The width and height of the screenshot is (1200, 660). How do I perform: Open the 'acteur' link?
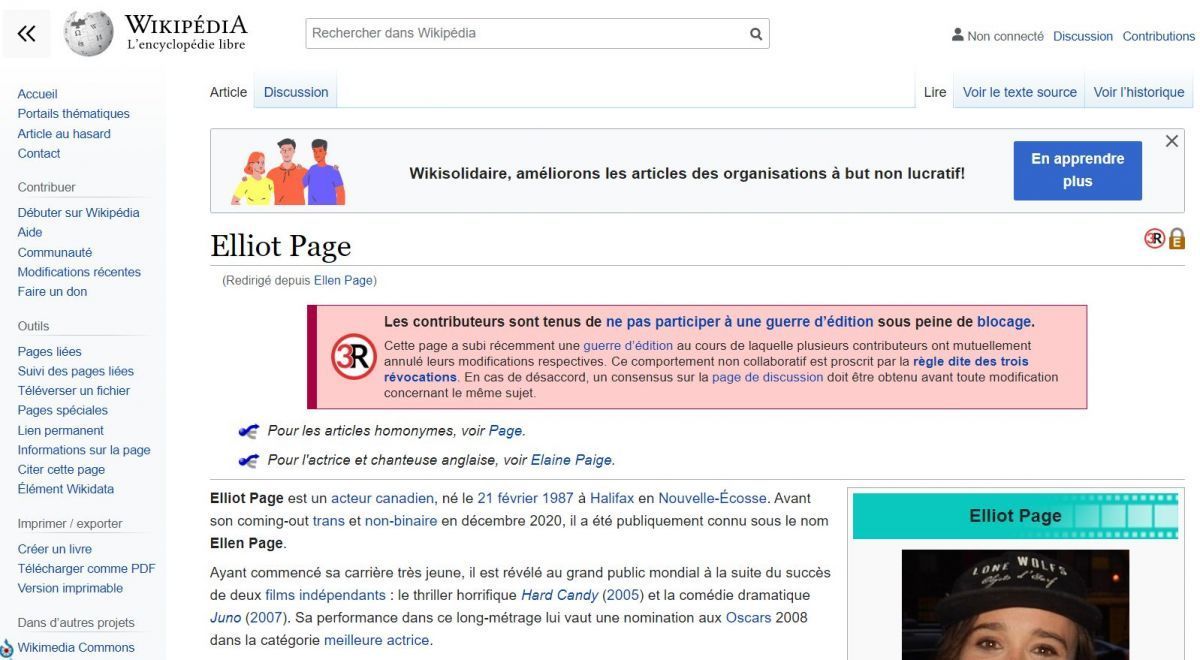(350, 498)
